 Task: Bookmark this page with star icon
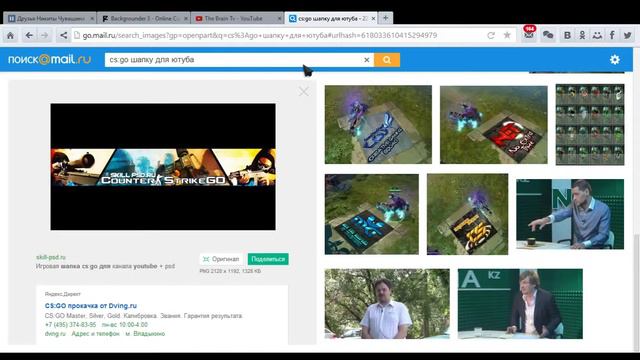[x=507, y=35]
